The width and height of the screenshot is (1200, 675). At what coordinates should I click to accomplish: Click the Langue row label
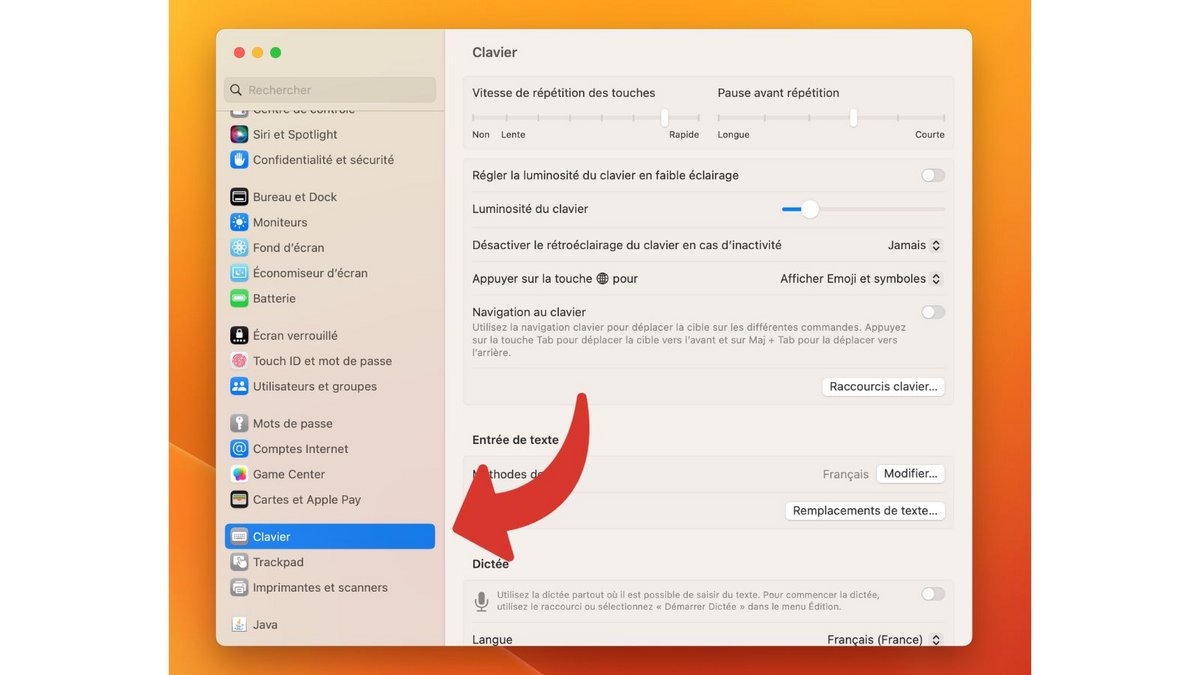click(x=492, y=640)
